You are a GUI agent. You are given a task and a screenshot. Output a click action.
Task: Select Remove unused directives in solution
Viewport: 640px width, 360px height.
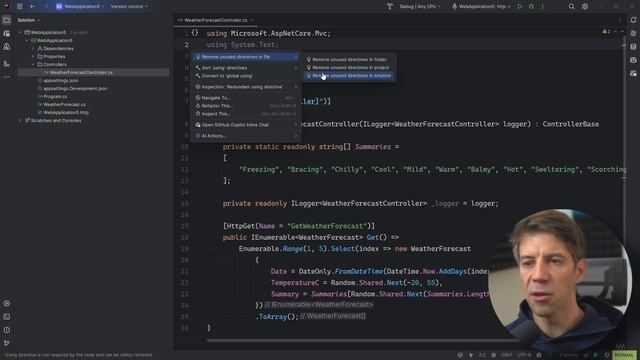point(349,76)
